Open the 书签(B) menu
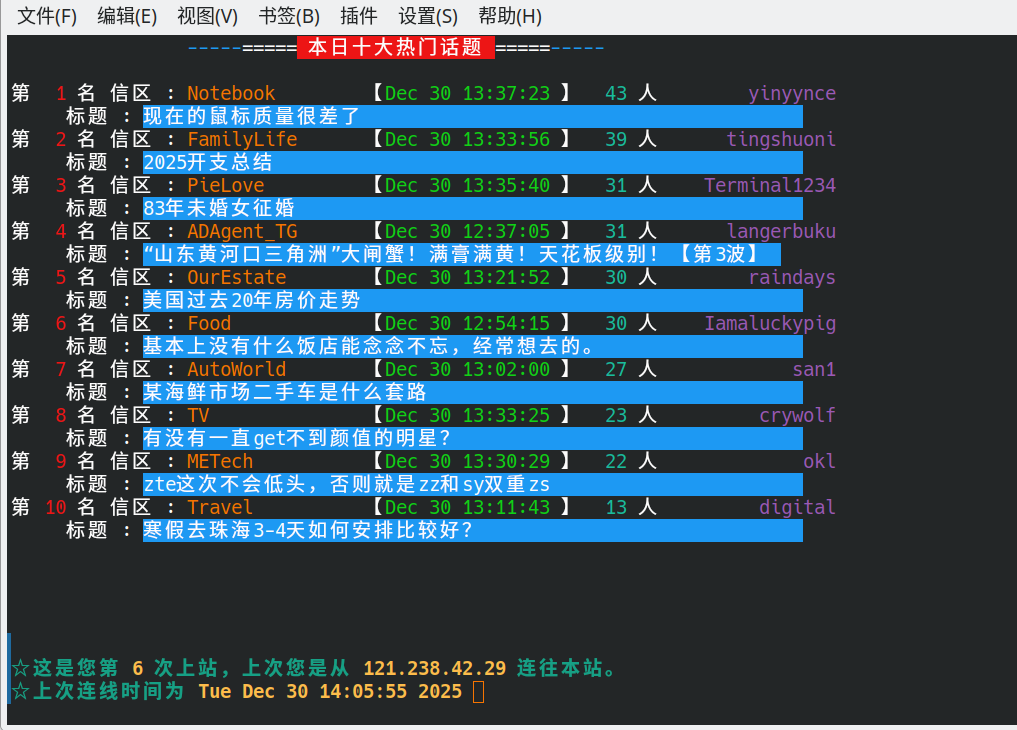 [x=289, y=16]
